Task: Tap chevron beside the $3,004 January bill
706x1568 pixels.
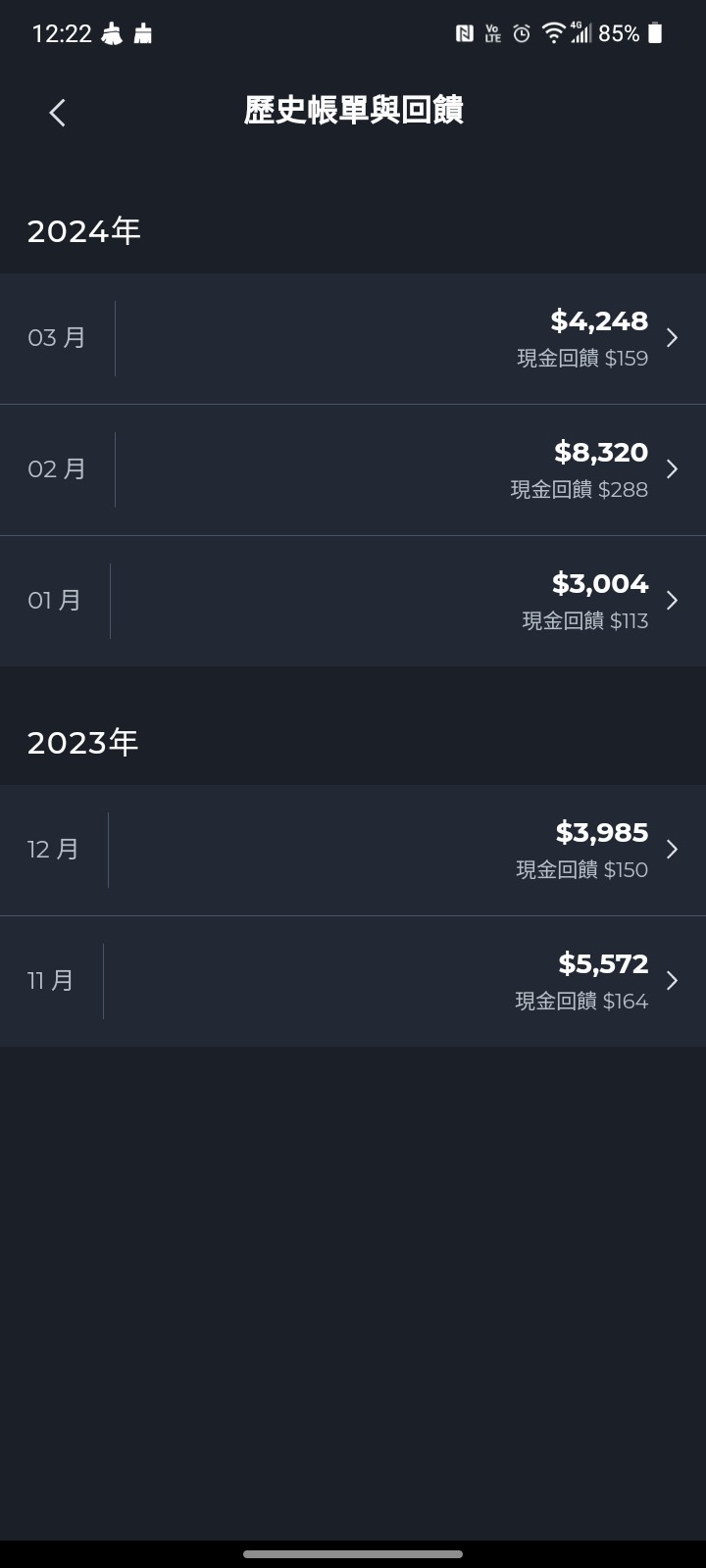Action: (672, 601)
